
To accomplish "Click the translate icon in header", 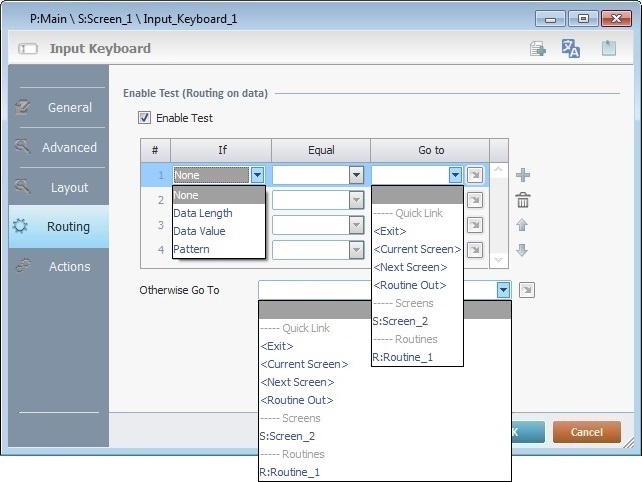I will (571, 48).
